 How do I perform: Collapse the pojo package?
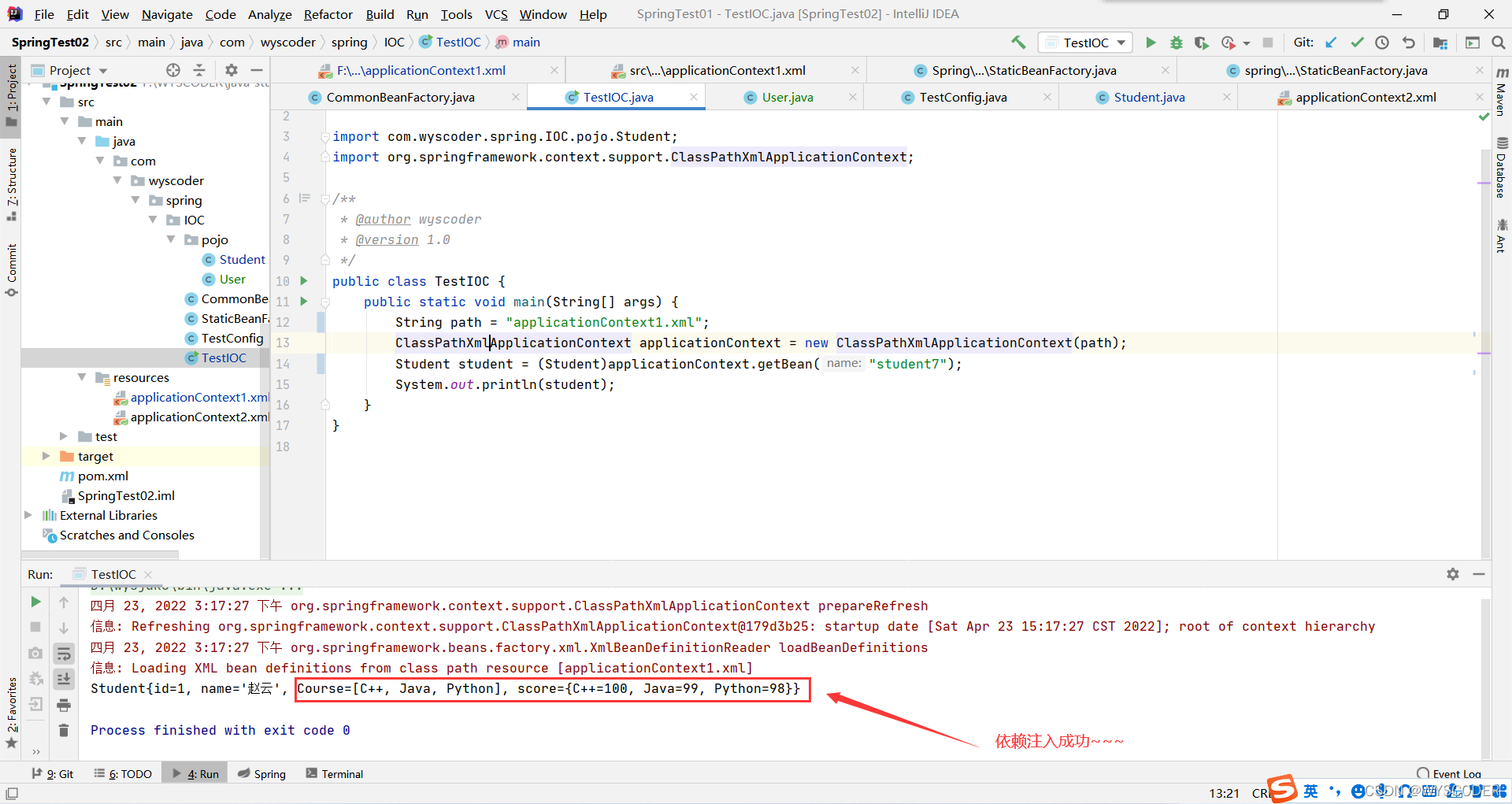(171, 239)
